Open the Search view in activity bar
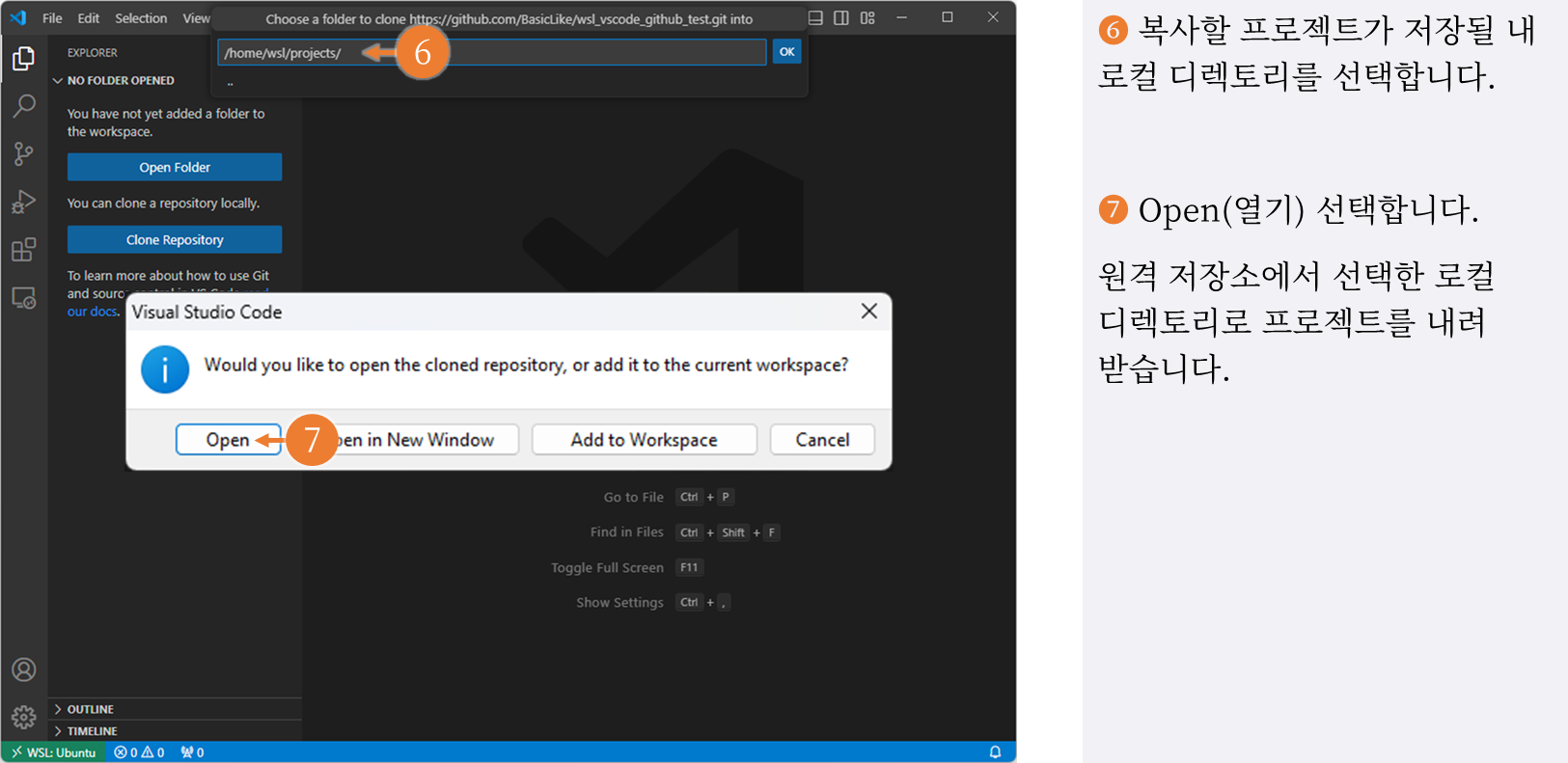Image resolution: width=1568 pixels, height=763 pixels. (x=23, y=106)
